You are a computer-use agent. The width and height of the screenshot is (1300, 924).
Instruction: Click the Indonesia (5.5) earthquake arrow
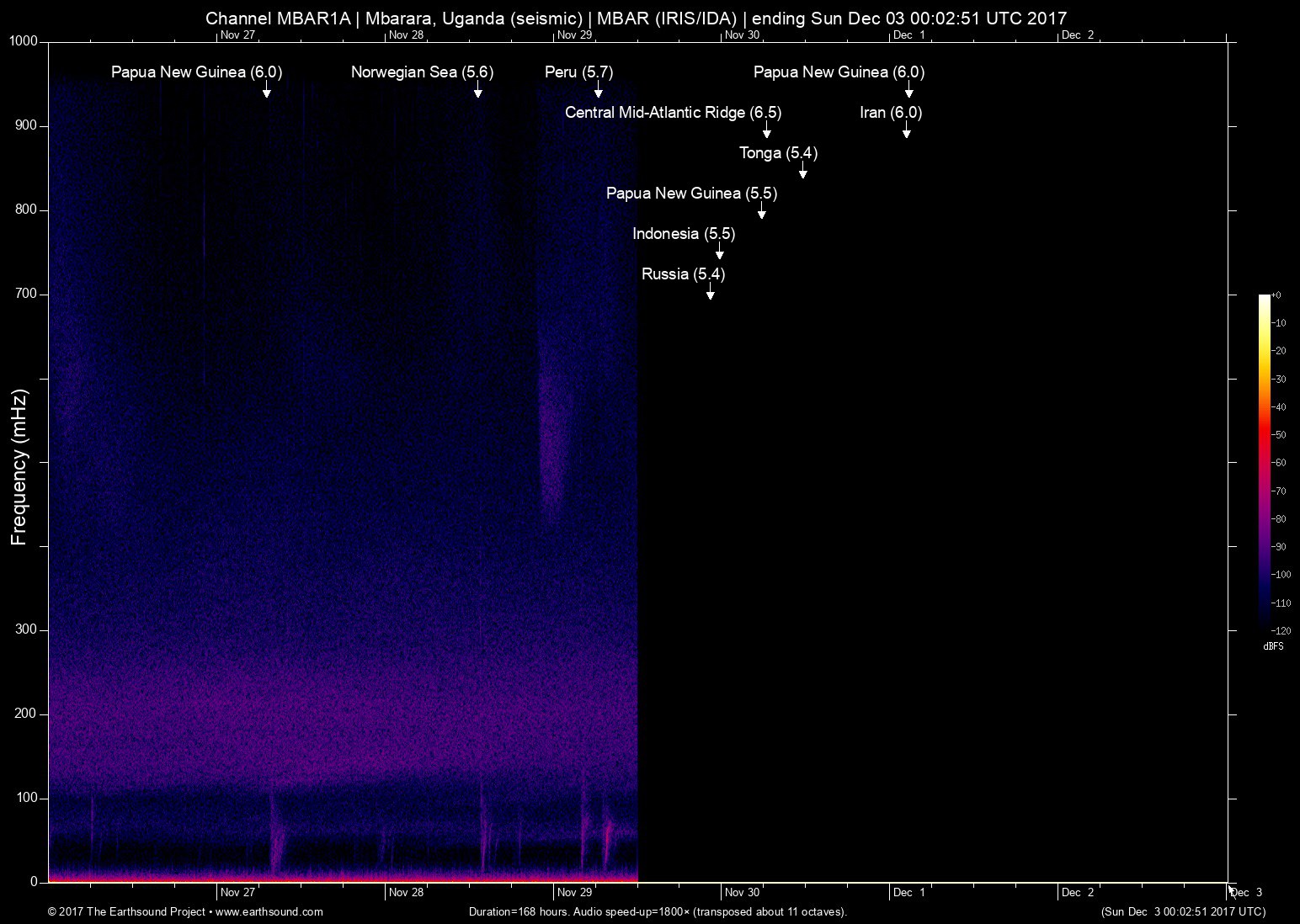point(719,254)
